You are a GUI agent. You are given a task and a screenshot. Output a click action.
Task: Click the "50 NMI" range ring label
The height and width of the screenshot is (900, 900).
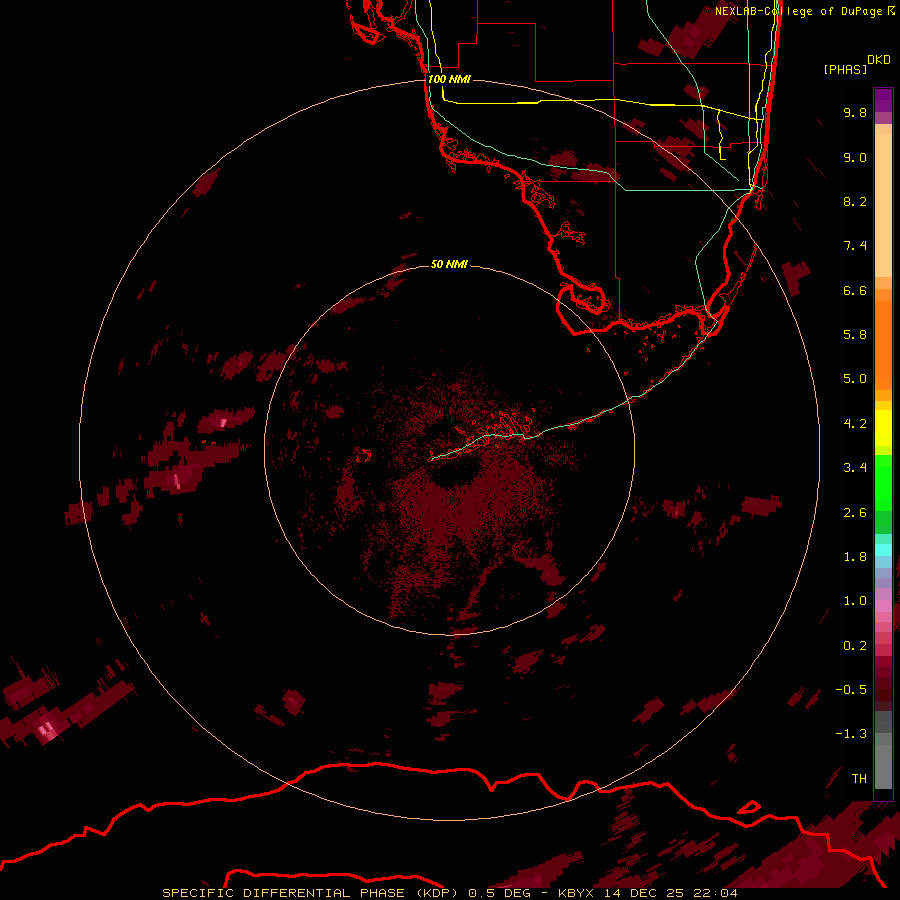tap(449, 264)
